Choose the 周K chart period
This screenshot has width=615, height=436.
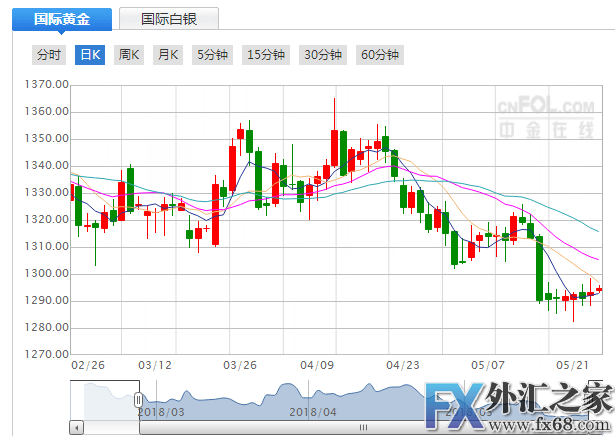[129, 54]
